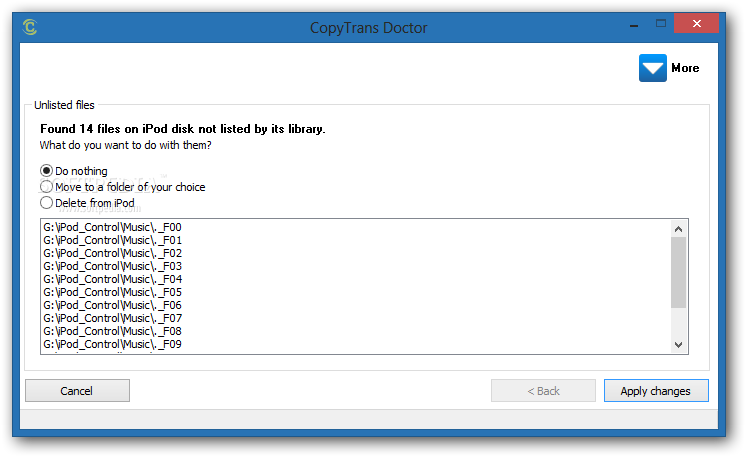Select the ._F06 file entry
Screen dimensions: 746x457
coord(112,305)
